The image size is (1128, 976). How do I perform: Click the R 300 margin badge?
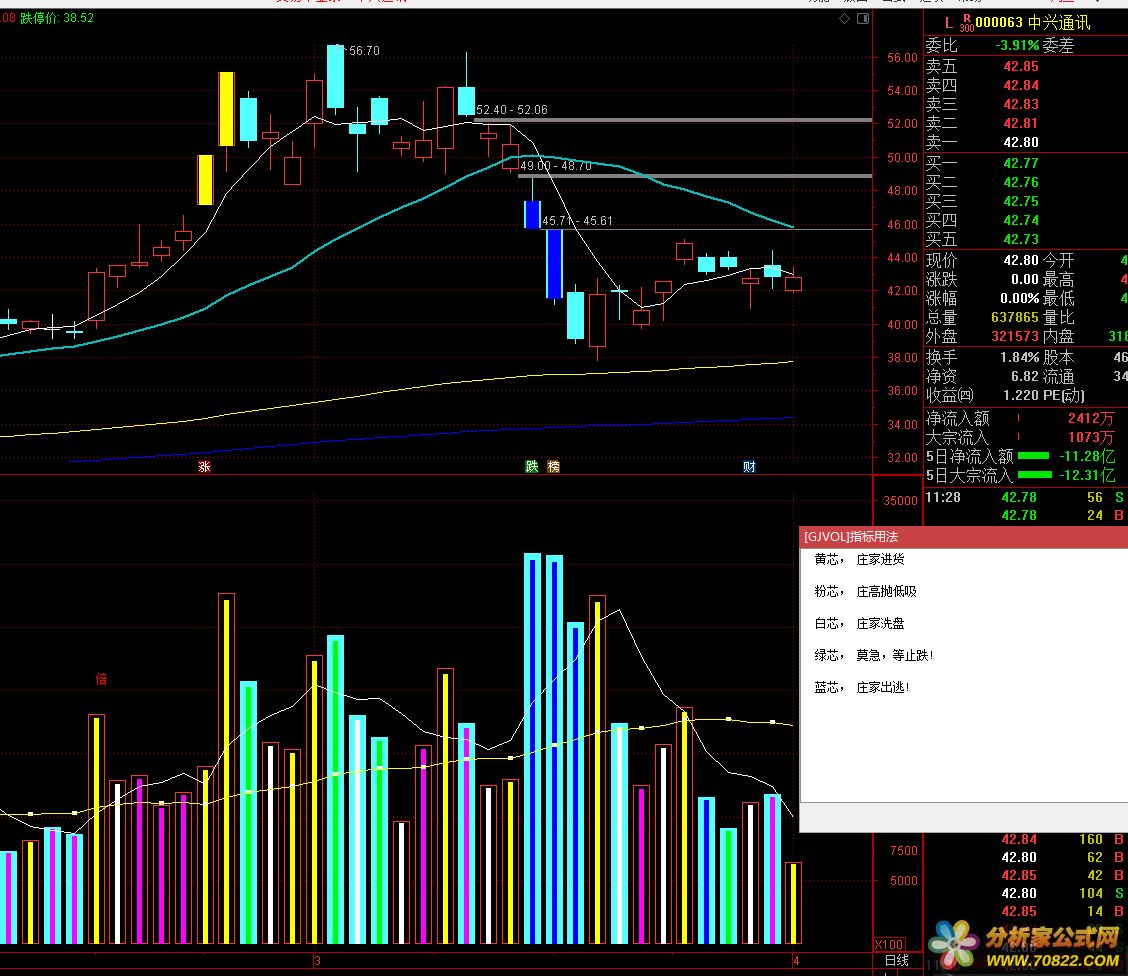[x=965, y=22]
